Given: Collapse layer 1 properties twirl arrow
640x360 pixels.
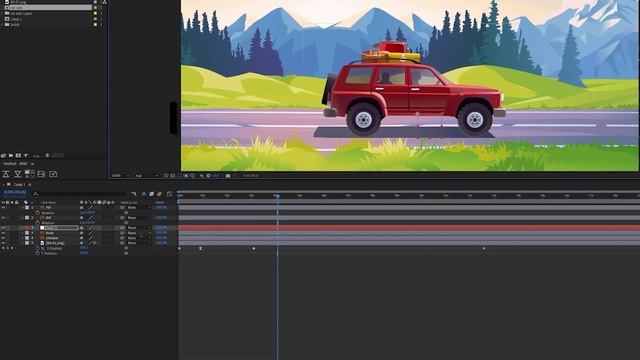Looking at the screenshot, I should tap(22, 207).
